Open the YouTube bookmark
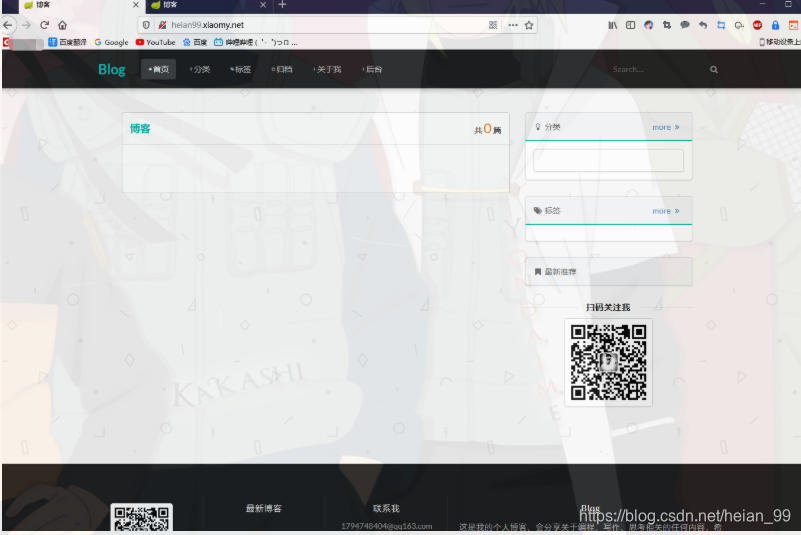This screenshot has height=535, width=801. tap(155, 42)
